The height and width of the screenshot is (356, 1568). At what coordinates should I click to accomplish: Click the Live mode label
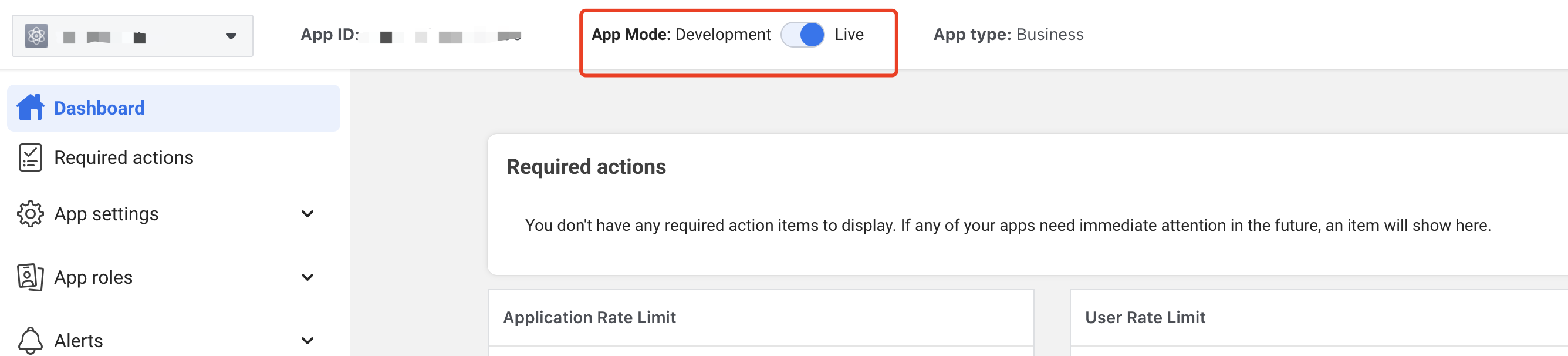(849, 35)
